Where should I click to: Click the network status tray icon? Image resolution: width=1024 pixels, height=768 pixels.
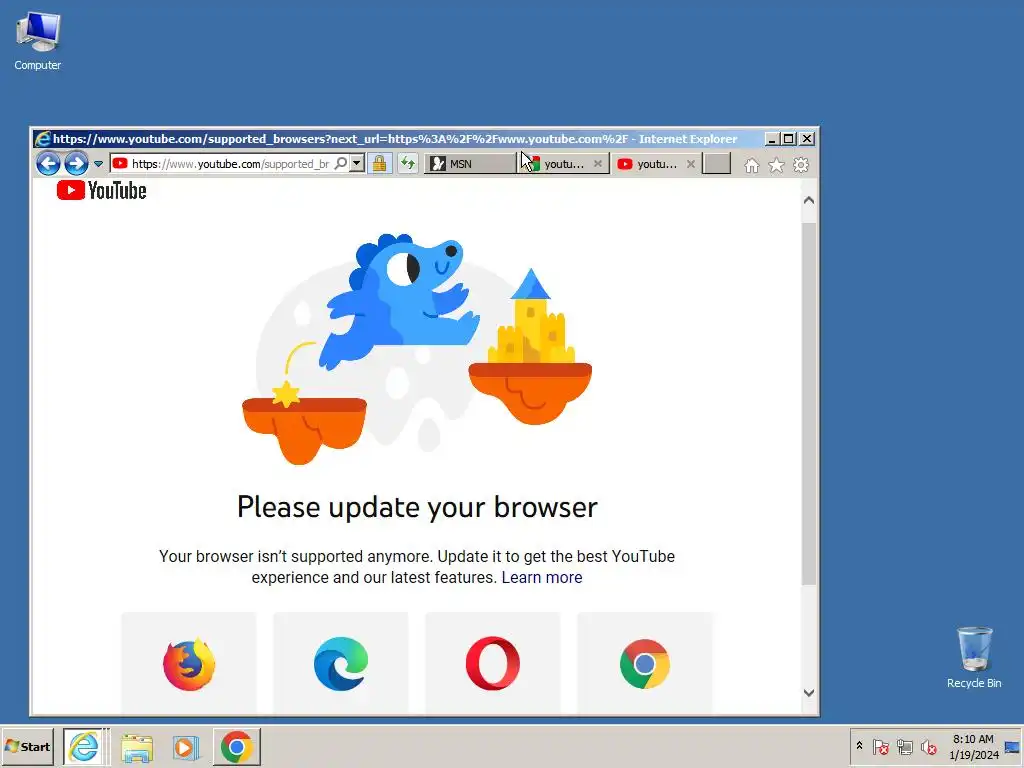[x=904, y=746]
